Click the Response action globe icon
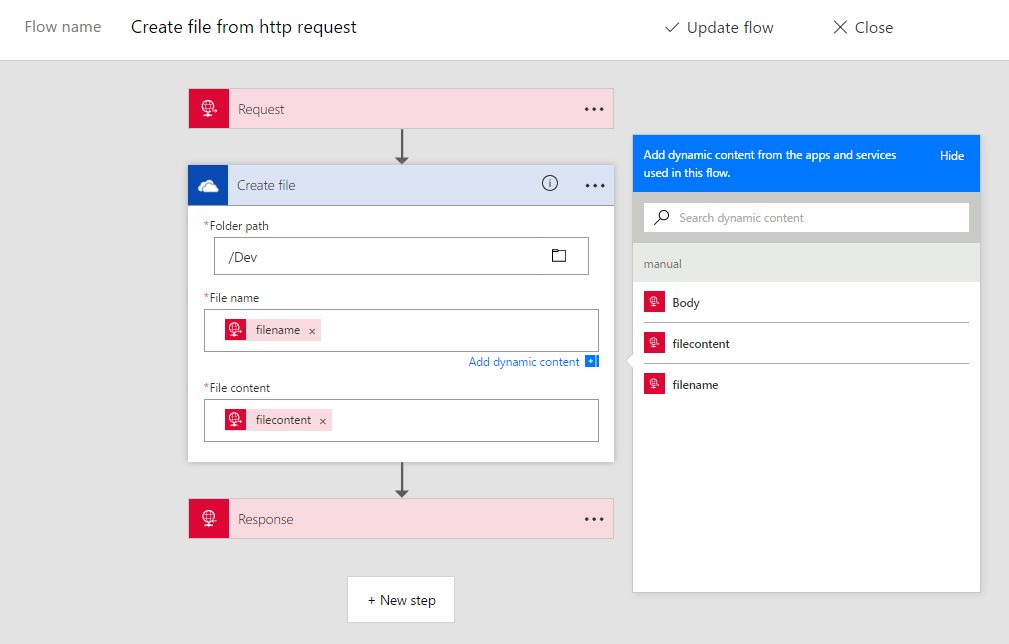The height and width of the screenshot is (644, 1009). 209,519
